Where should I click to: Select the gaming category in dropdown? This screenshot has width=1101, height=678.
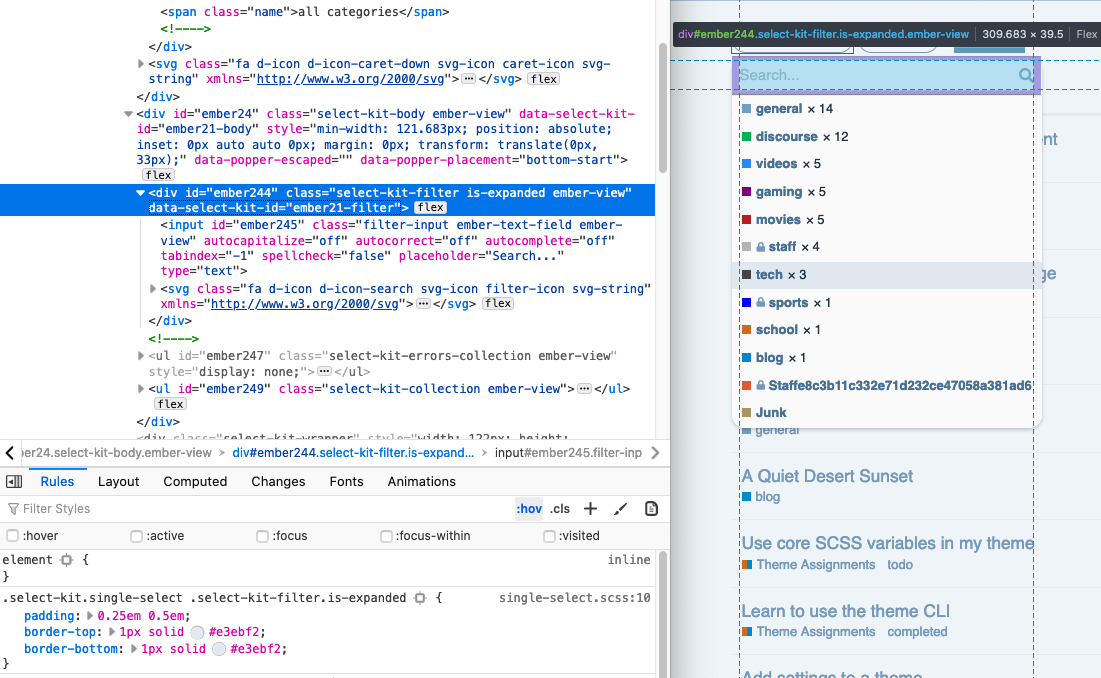pyautogui.click(x=779, y=191)
